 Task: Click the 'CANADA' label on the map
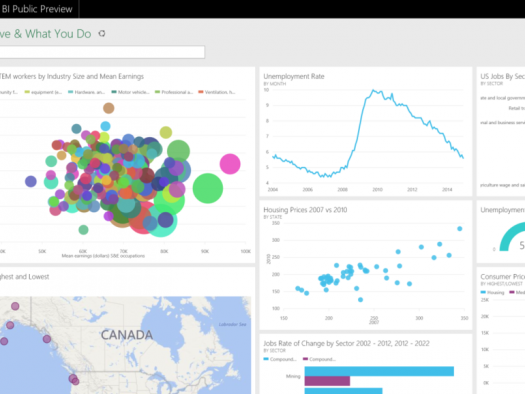[x=127, y=335]
